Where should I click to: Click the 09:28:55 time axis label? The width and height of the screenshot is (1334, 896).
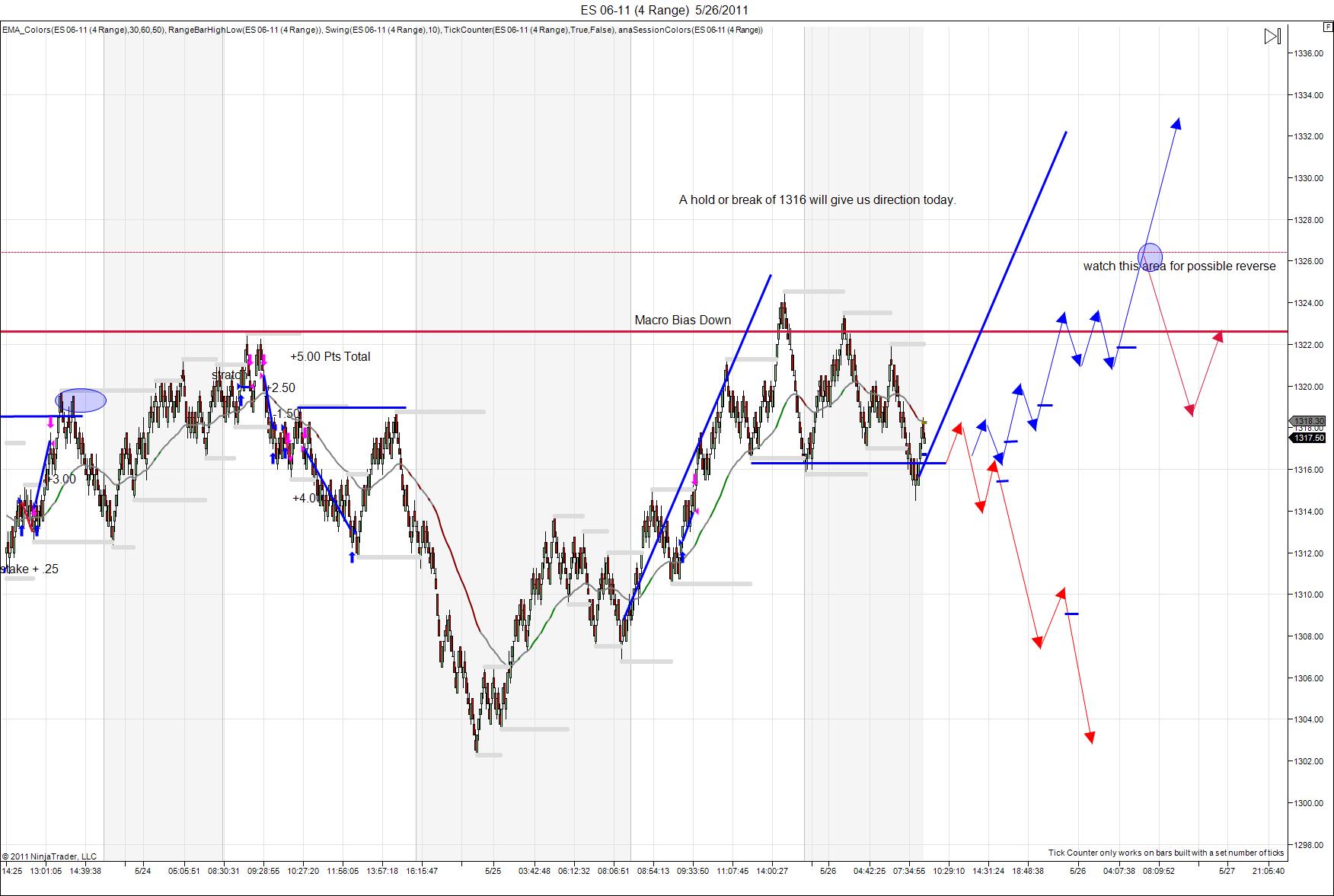click(x=263, y=871)
